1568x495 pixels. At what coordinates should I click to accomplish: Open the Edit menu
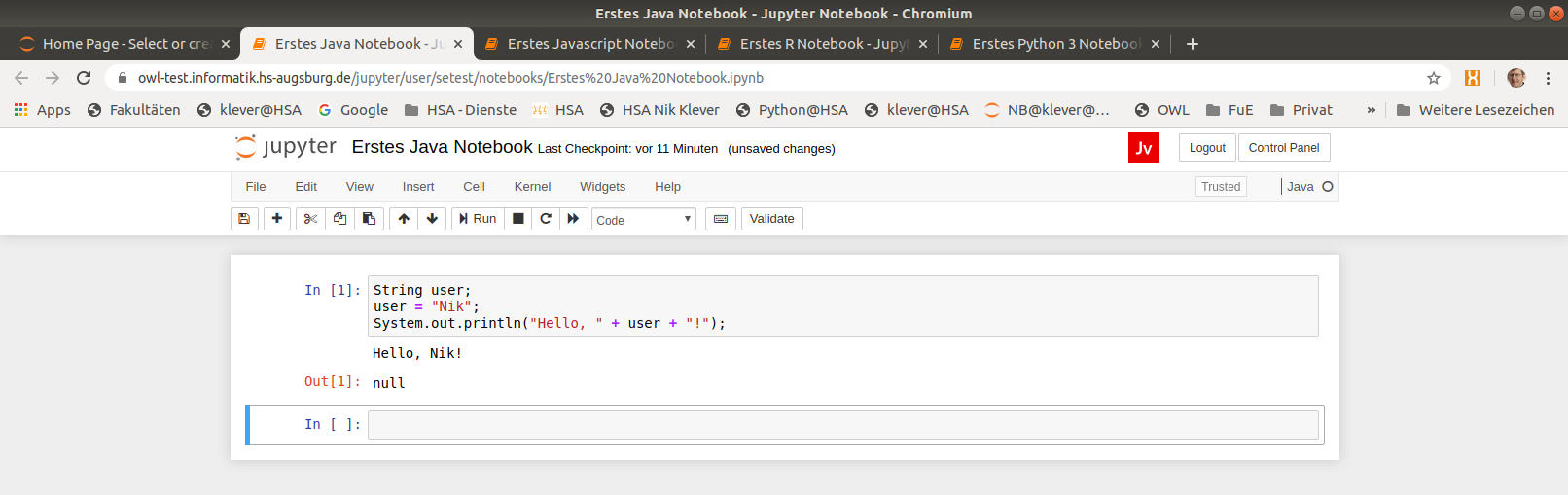pyautogui.click(x=306, y=187)
